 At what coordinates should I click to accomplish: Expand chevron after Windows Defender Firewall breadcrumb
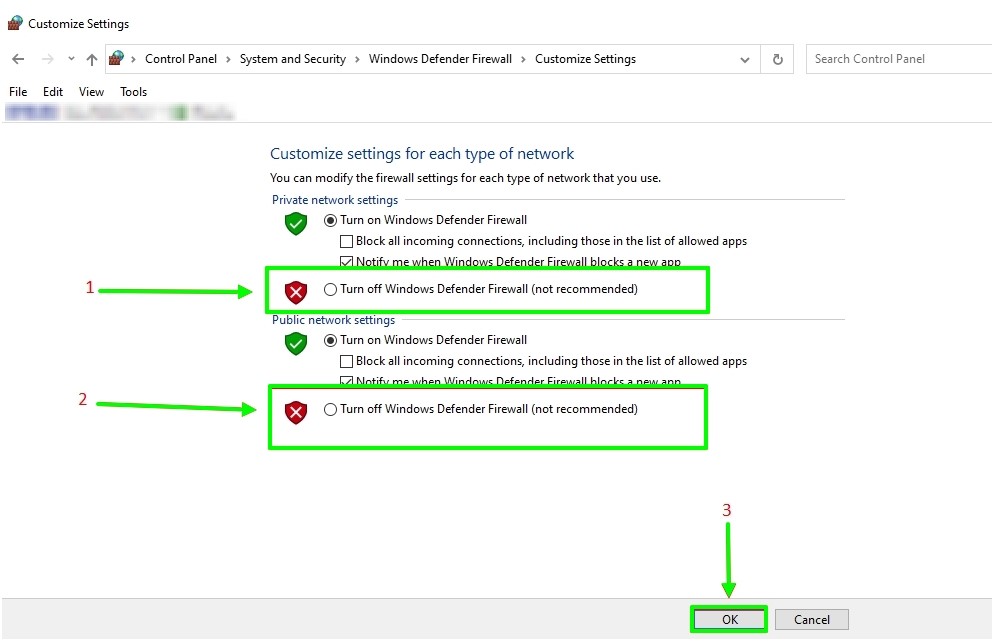pyautogui.click(x=523, y=59)
